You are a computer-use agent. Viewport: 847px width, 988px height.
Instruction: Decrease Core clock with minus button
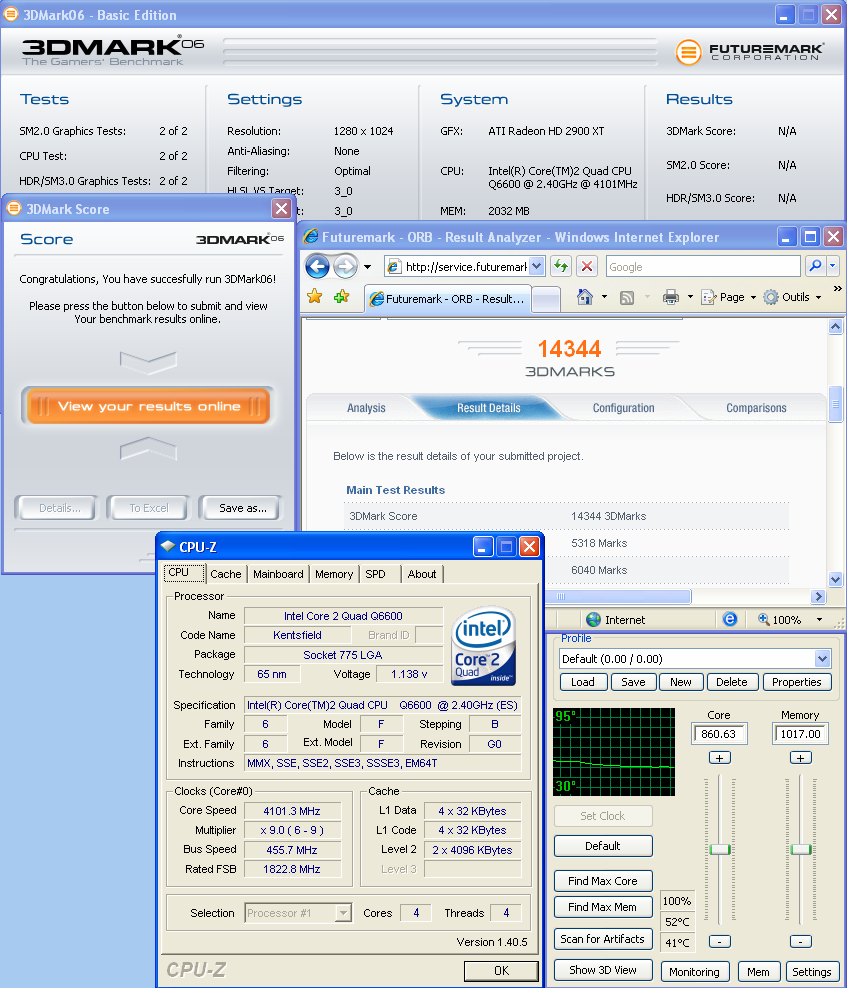[719, 941]
